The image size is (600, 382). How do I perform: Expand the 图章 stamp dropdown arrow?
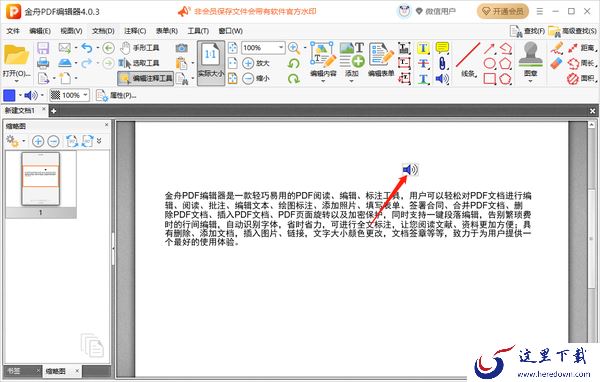530,81
